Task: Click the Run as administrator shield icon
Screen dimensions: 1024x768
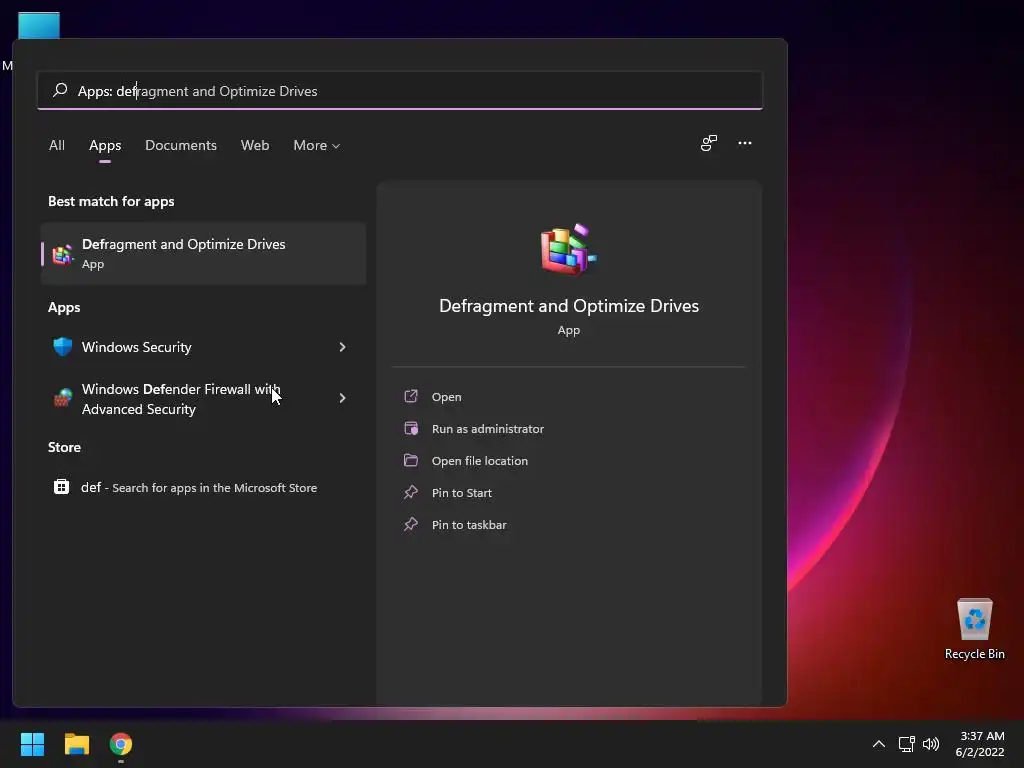Action: (x=411, y=428)
